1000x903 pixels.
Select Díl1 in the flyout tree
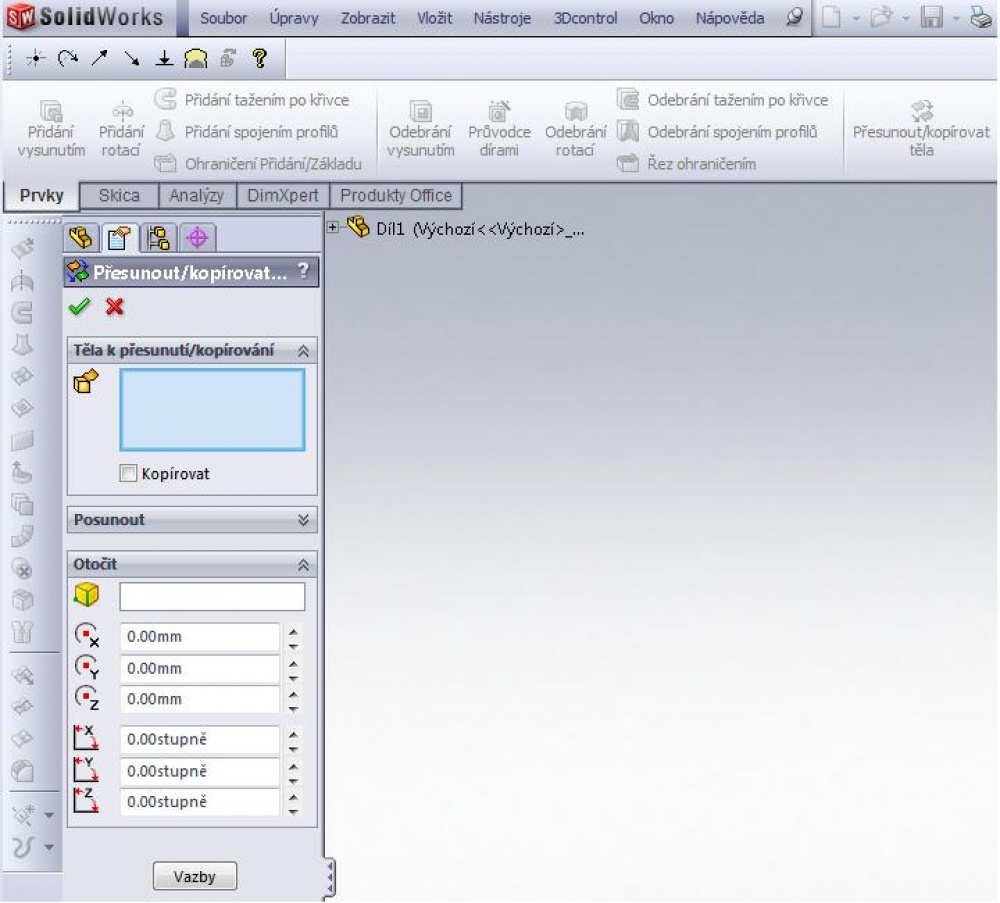pos(466,228)
